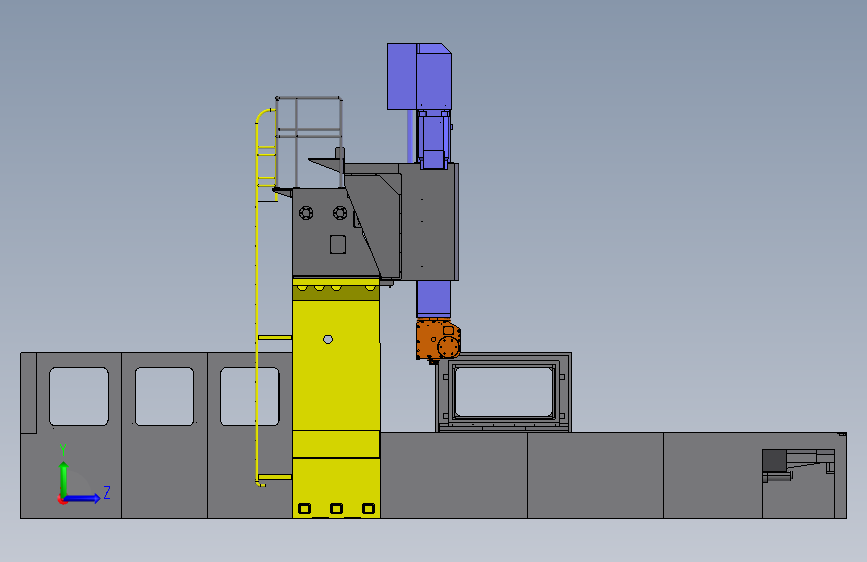Select the gray vertical carriage plate behind the ram

[429, 222]
